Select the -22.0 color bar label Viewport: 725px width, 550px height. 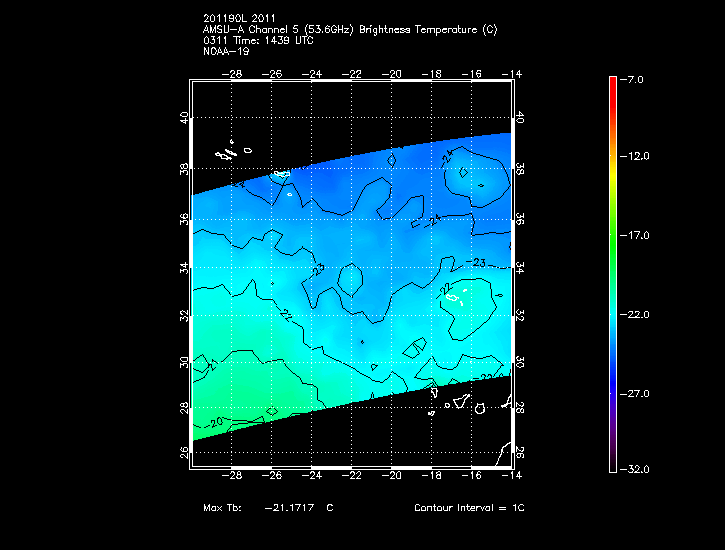click(x=637, y=315)
